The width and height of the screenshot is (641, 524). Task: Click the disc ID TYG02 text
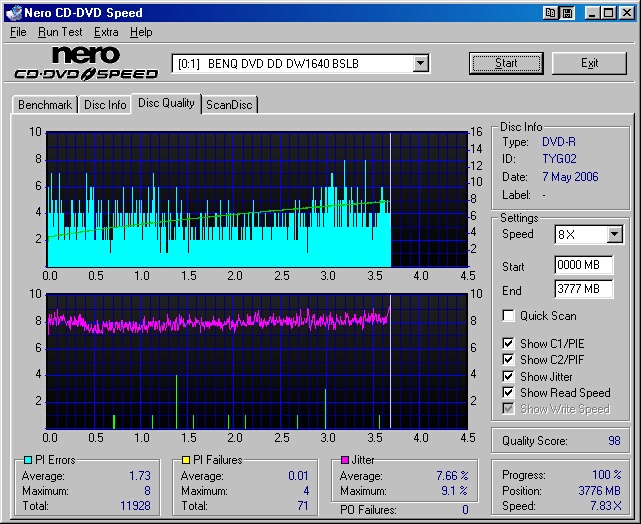559,159
